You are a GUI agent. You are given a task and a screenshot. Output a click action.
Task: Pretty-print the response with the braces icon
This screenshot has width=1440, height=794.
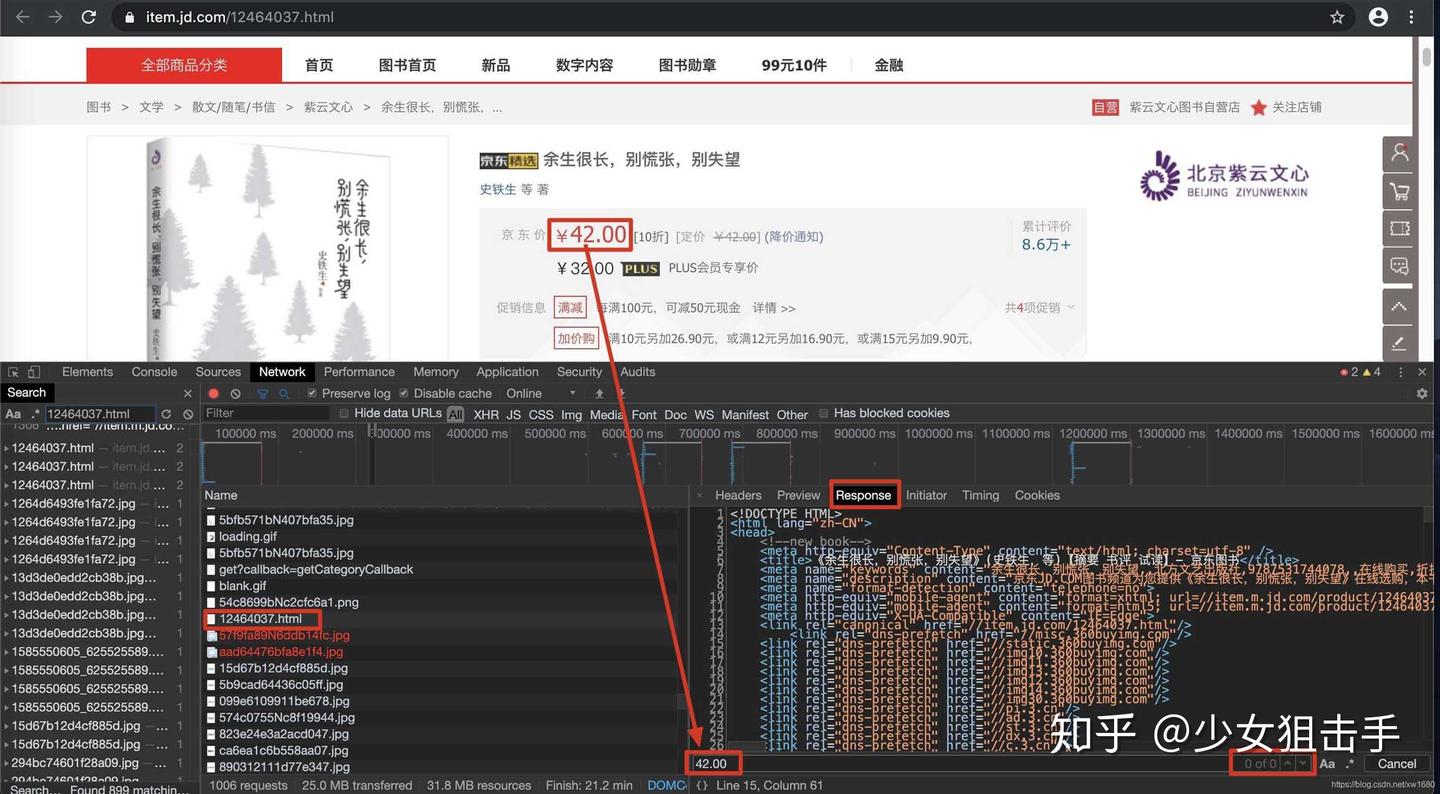[702, 786]
